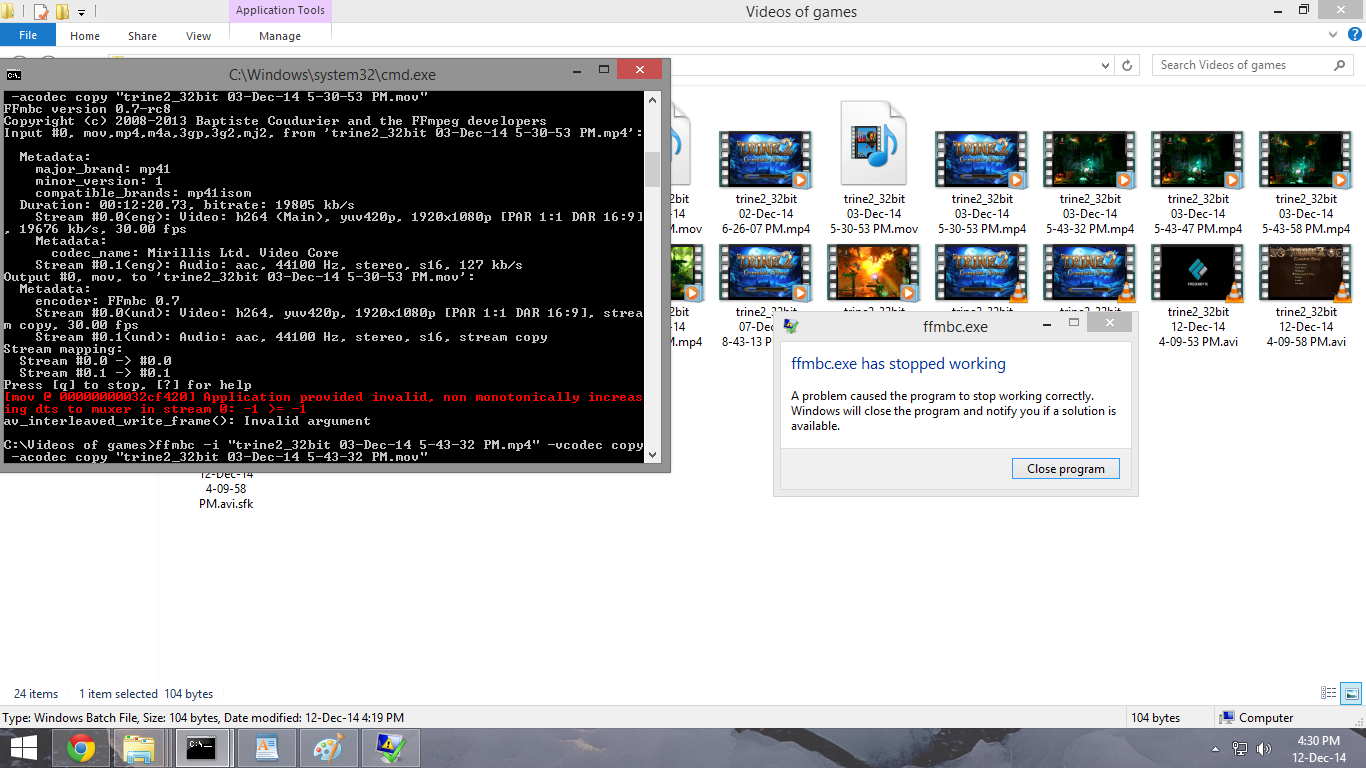
Task: Refresh the Videos of games folder
Action: [x=1128, y=65]
